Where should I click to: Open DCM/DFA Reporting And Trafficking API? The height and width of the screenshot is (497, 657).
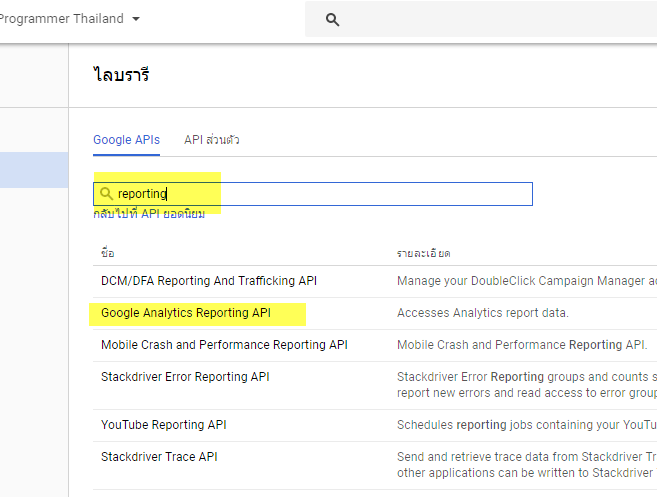(x=209, y=281)
